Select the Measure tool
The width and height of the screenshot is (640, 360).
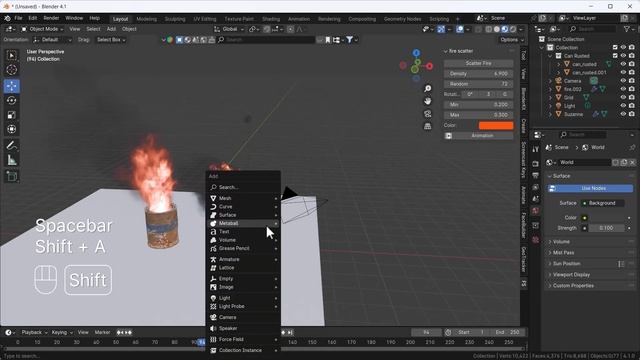(x=11, y=160)
